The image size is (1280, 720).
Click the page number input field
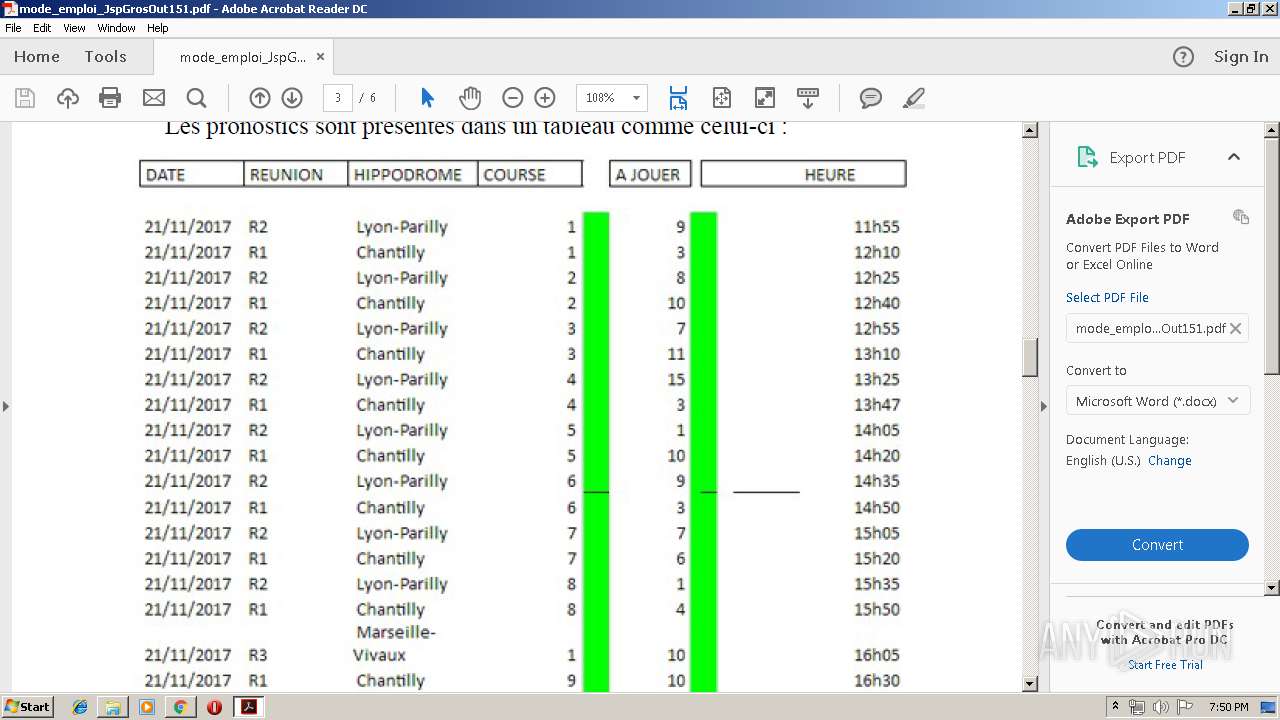pos(338,98)
